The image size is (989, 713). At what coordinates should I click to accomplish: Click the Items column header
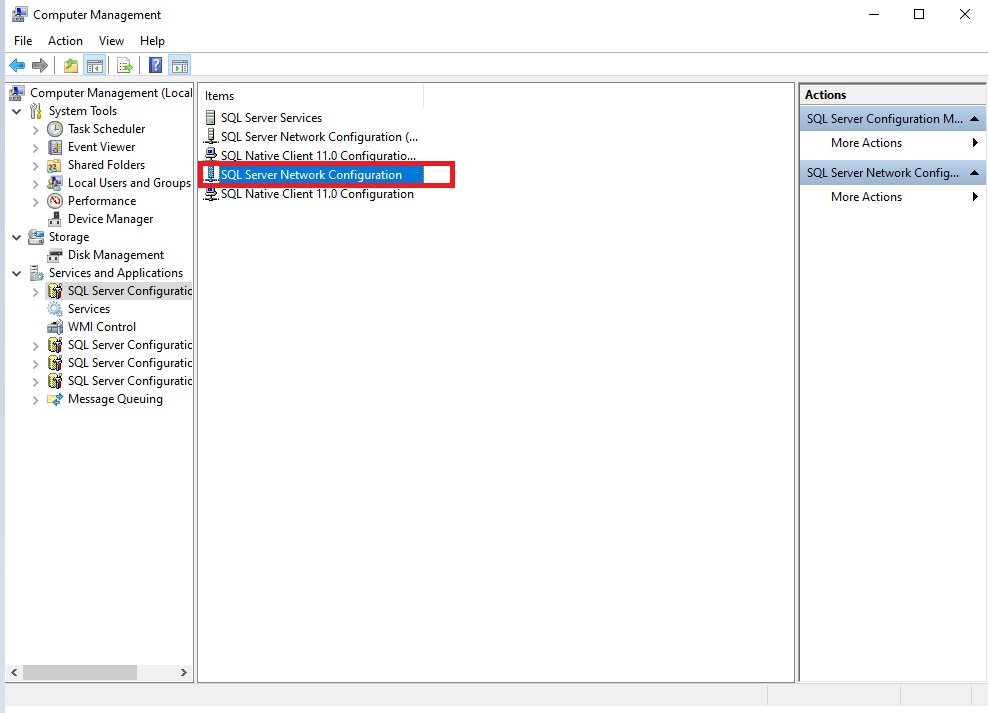tap(312, 96)
